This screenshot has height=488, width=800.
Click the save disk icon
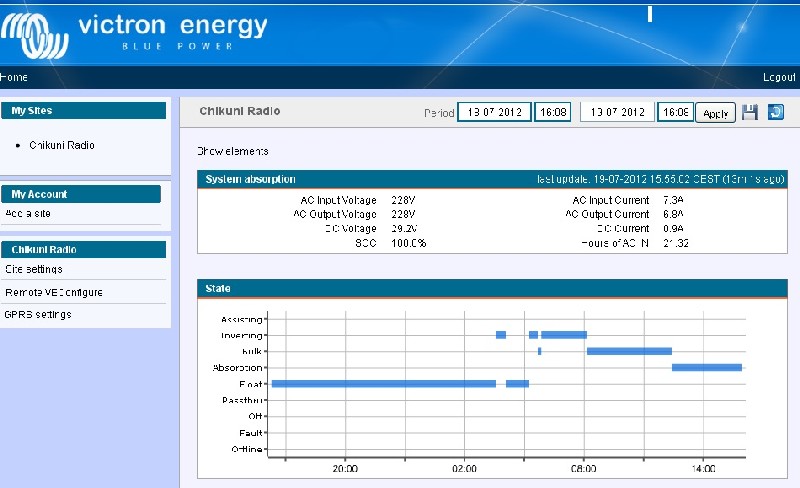pyautogui.click(x=749, y=112)
